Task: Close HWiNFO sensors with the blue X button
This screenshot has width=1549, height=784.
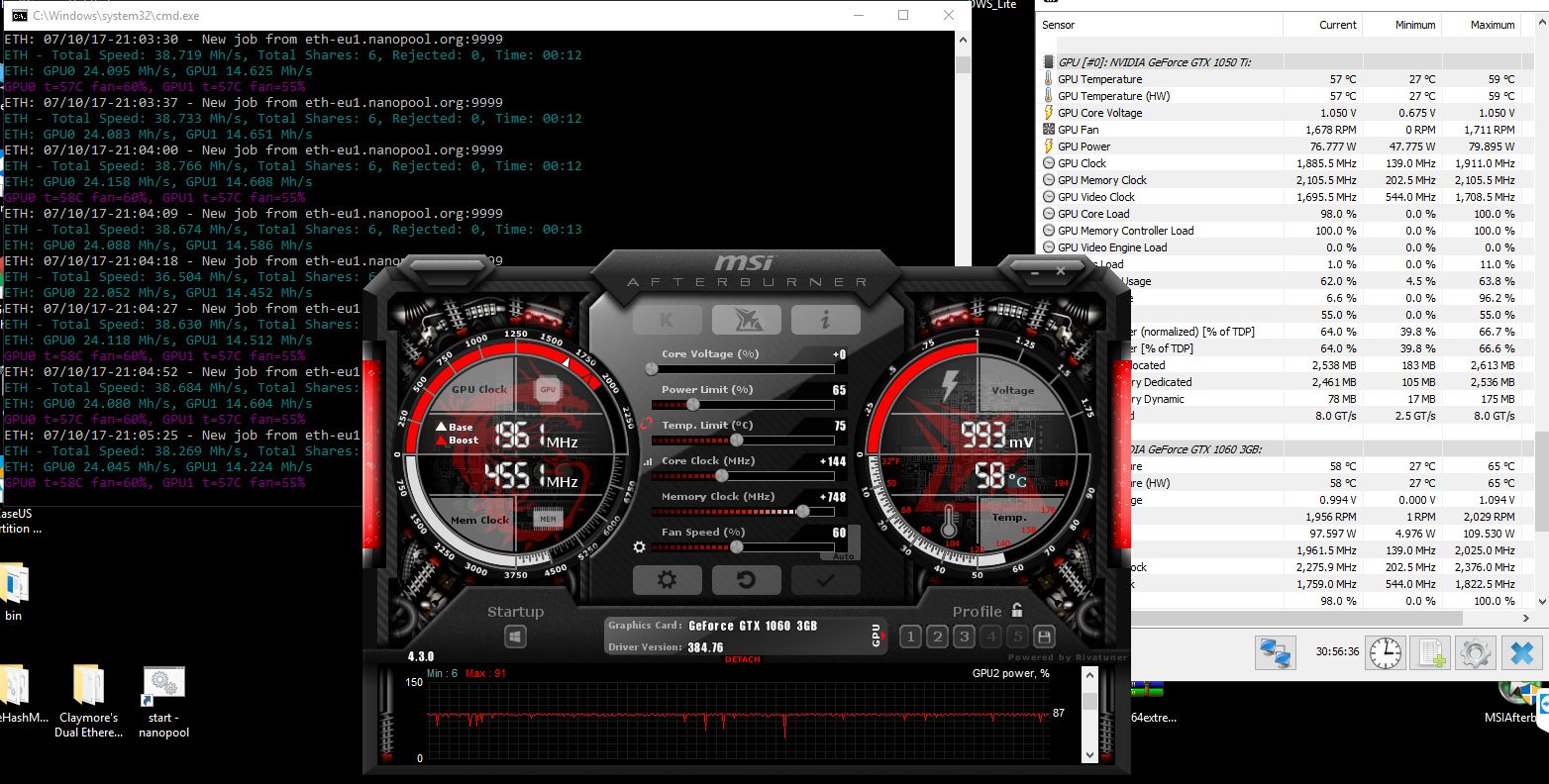Action: 1521,653
